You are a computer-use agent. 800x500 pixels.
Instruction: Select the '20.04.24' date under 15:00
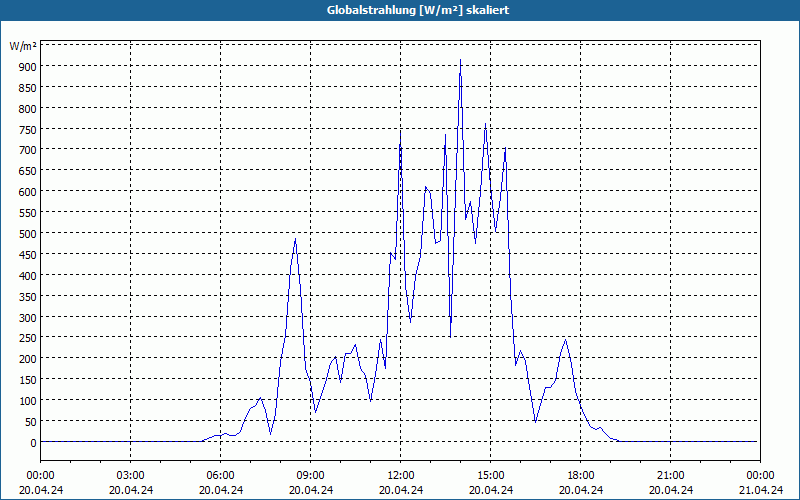pyautogui.click(x=491, y=490)
